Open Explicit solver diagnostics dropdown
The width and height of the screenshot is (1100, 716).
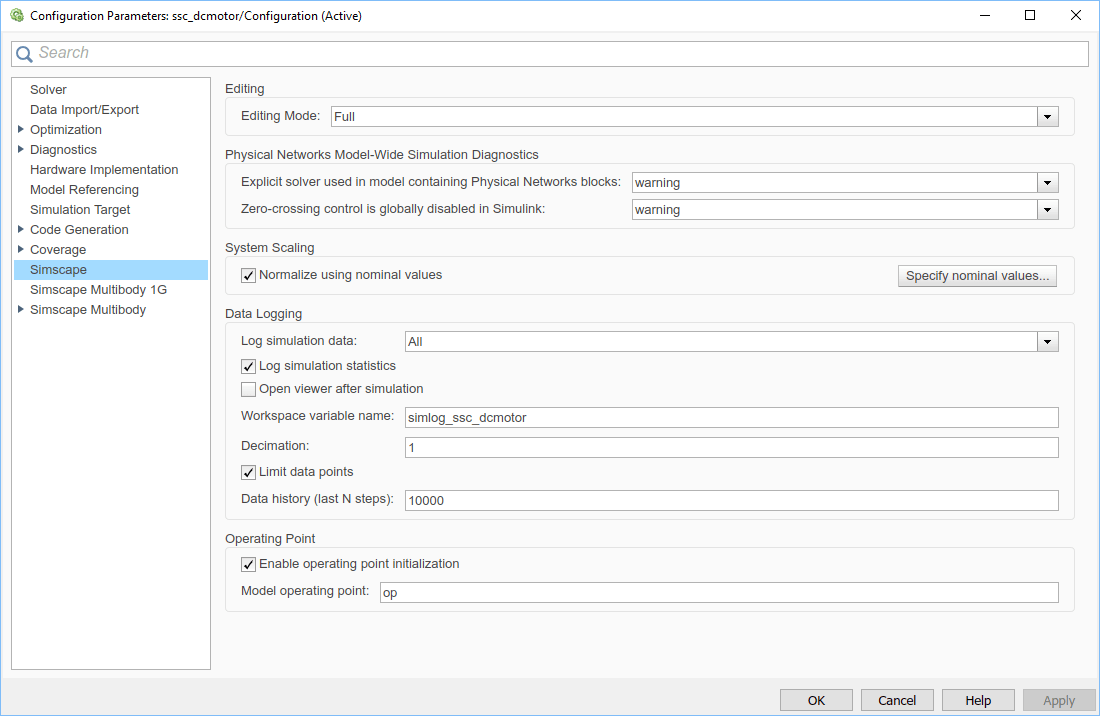pos(1047,183)
